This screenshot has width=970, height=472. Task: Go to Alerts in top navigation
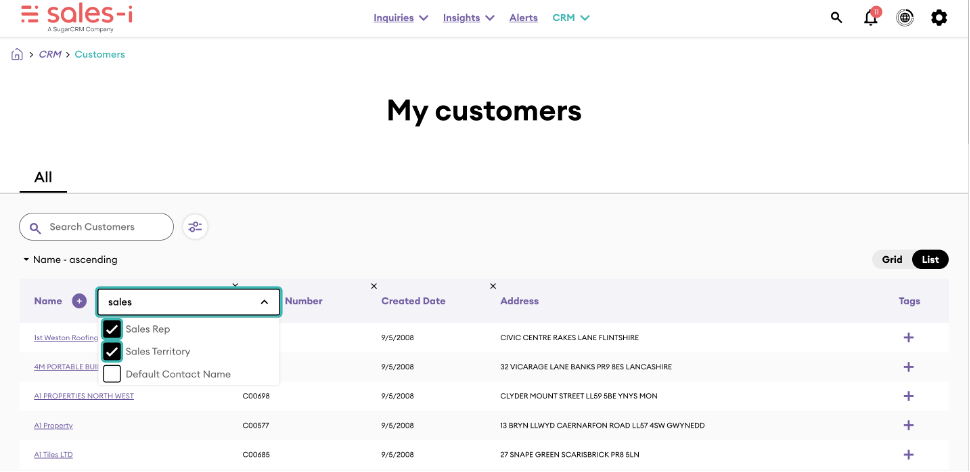[x=523, y=18]
